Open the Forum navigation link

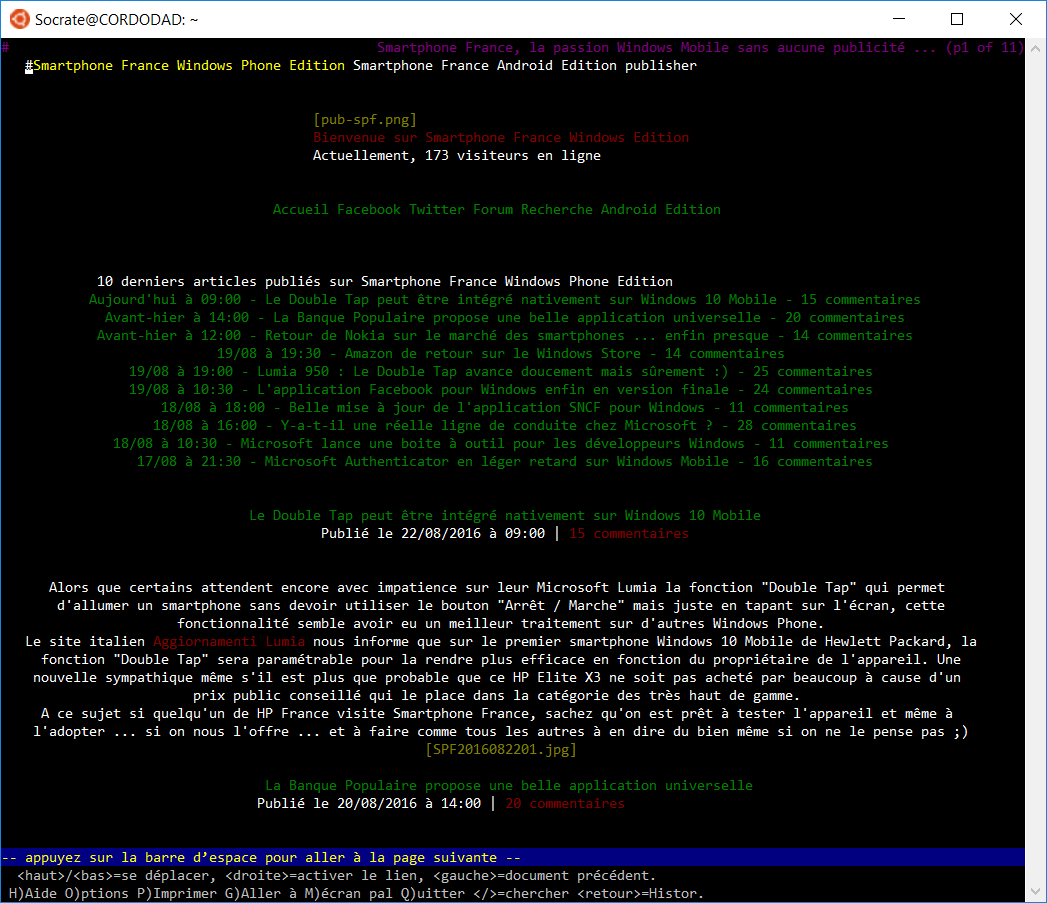[x=493, y=210]
